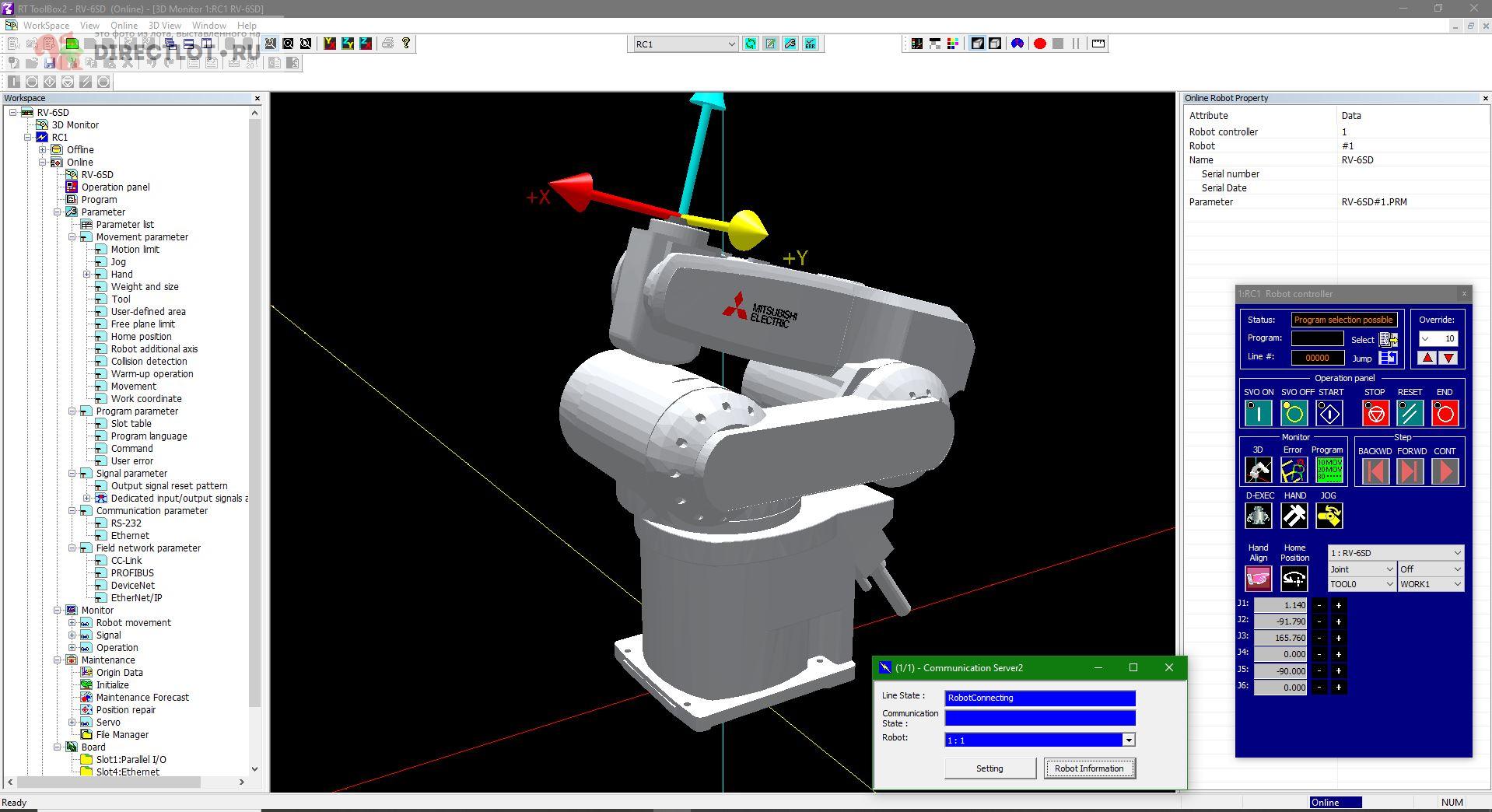Open the JOG operation icon
The width and height of the screenshot is (1492, 812).
pos(1329,515)
